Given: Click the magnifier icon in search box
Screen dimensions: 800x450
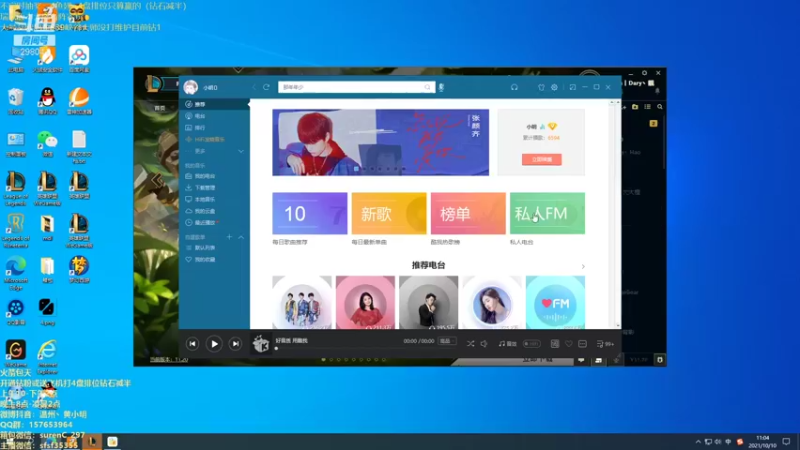Looking at the screenshot, I should 428,87.
